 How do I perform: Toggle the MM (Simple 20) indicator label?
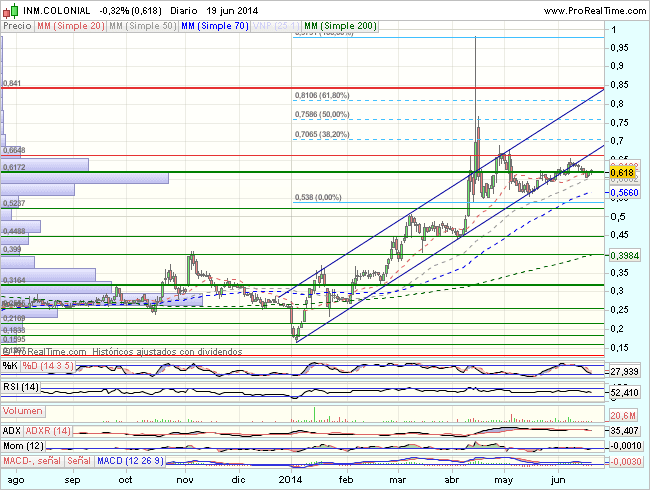click(x=70, y=26)
